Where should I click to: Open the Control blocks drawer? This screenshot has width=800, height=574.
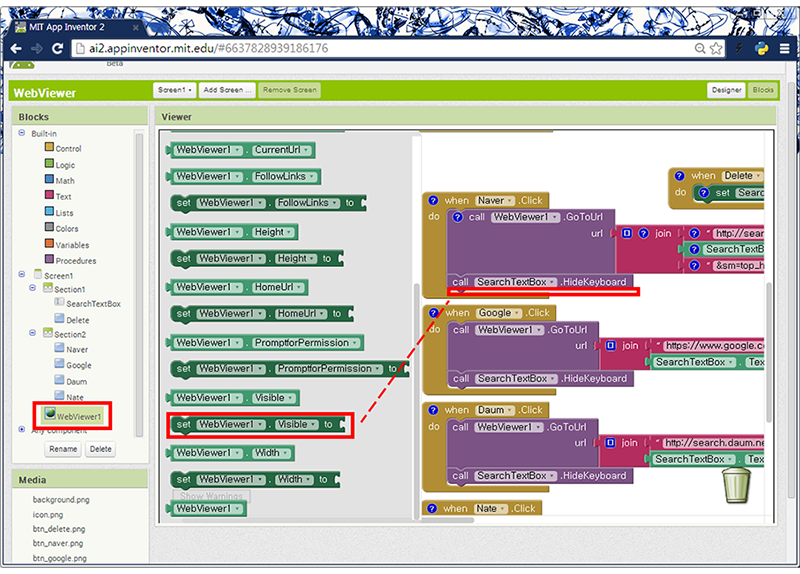coord(63,148)
